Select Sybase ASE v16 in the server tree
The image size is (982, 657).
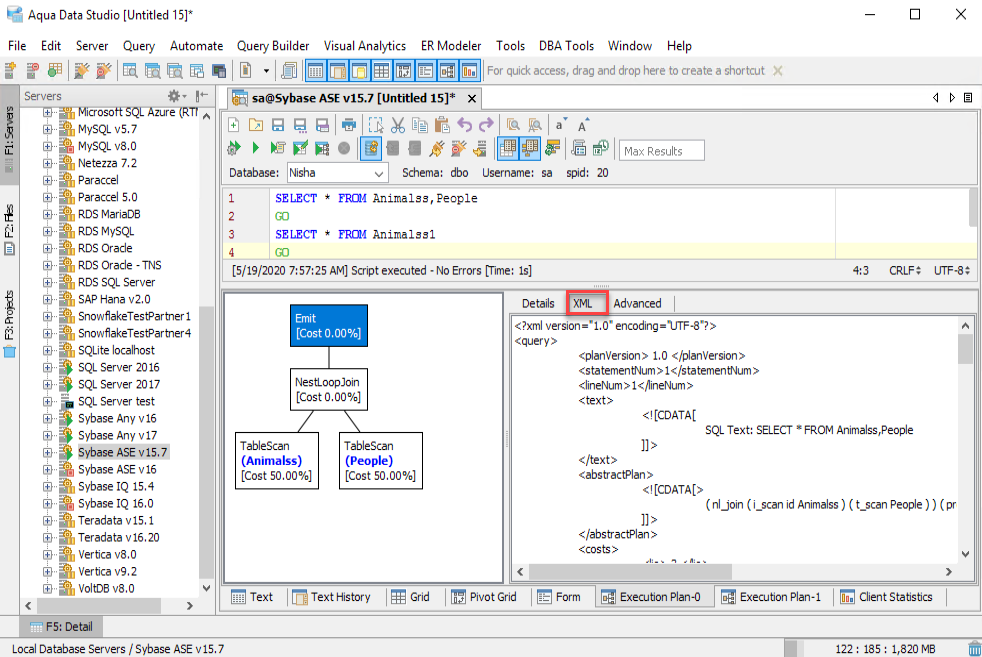pos(117,469)
